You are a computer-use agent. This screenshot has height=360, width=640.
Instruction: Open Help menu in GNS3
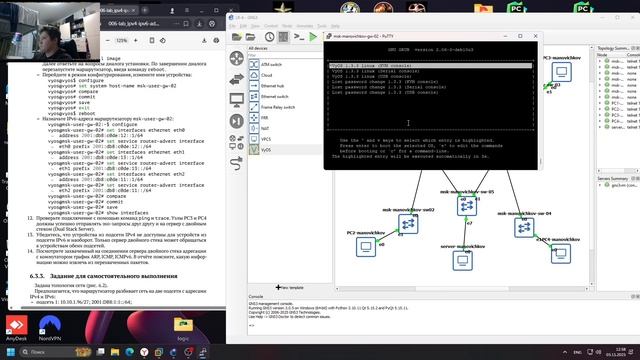(x=335, y=26)
